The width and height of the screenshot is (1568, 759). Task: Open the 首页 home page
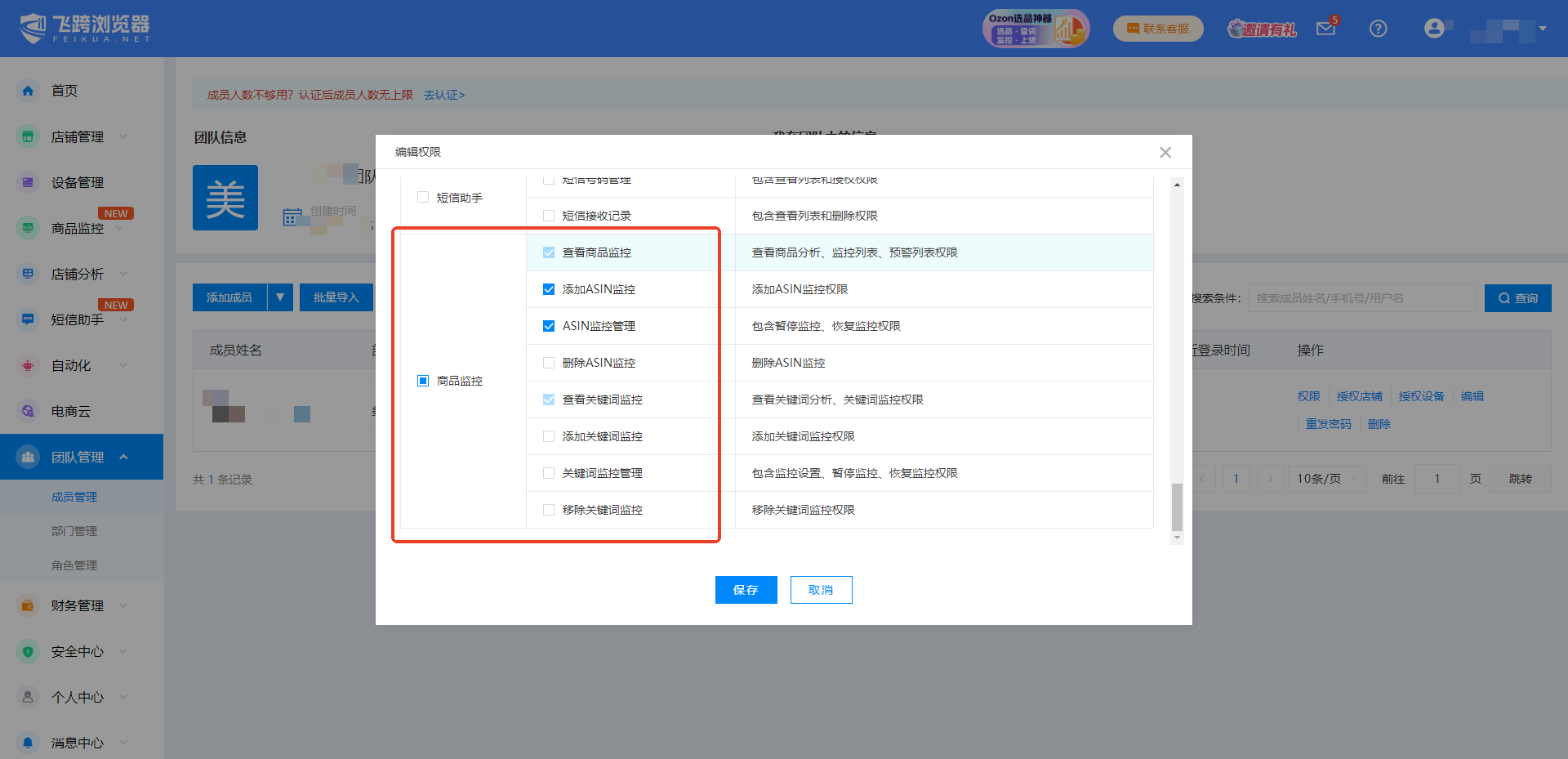tap(64, 91)
